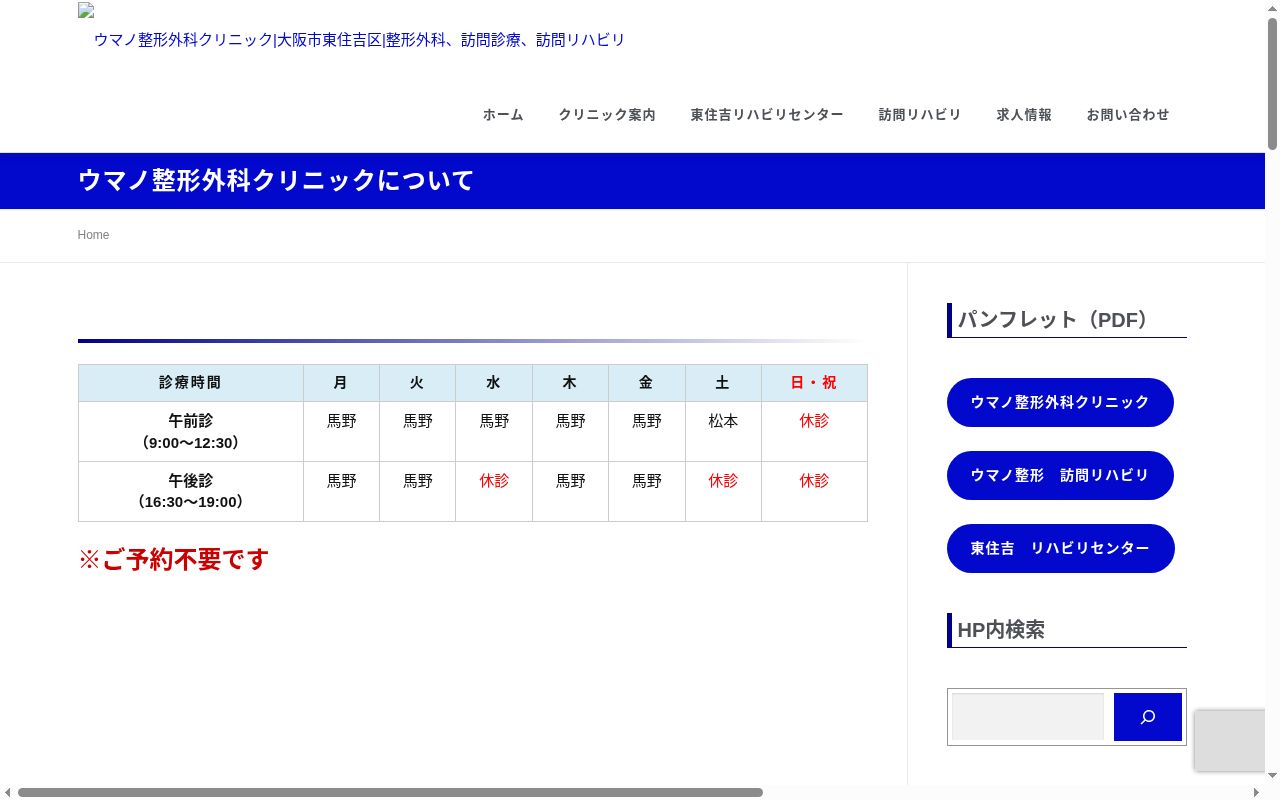This screenshot has height=800, width=1280.
Task: Click the broken logo image icon
Action: [x=86, y=11]
